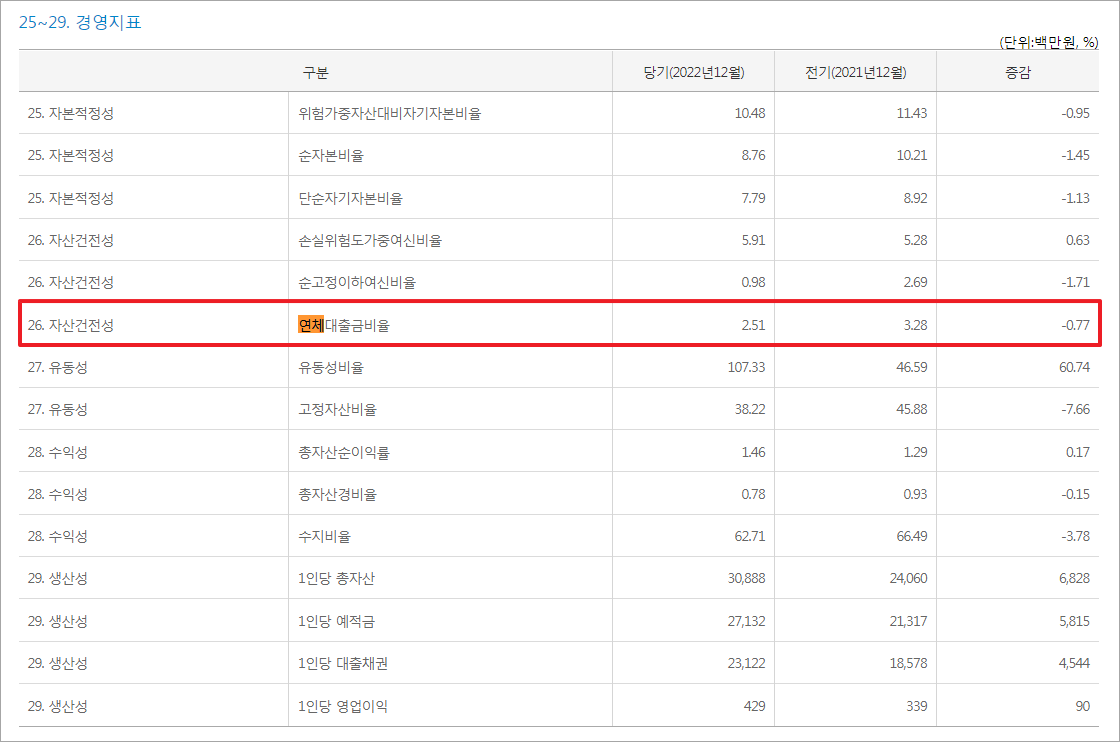This screenshot has width=1120, height=742.
Task: Select the 유동성비율 value 107.33
Action: [x=746, y=367]
